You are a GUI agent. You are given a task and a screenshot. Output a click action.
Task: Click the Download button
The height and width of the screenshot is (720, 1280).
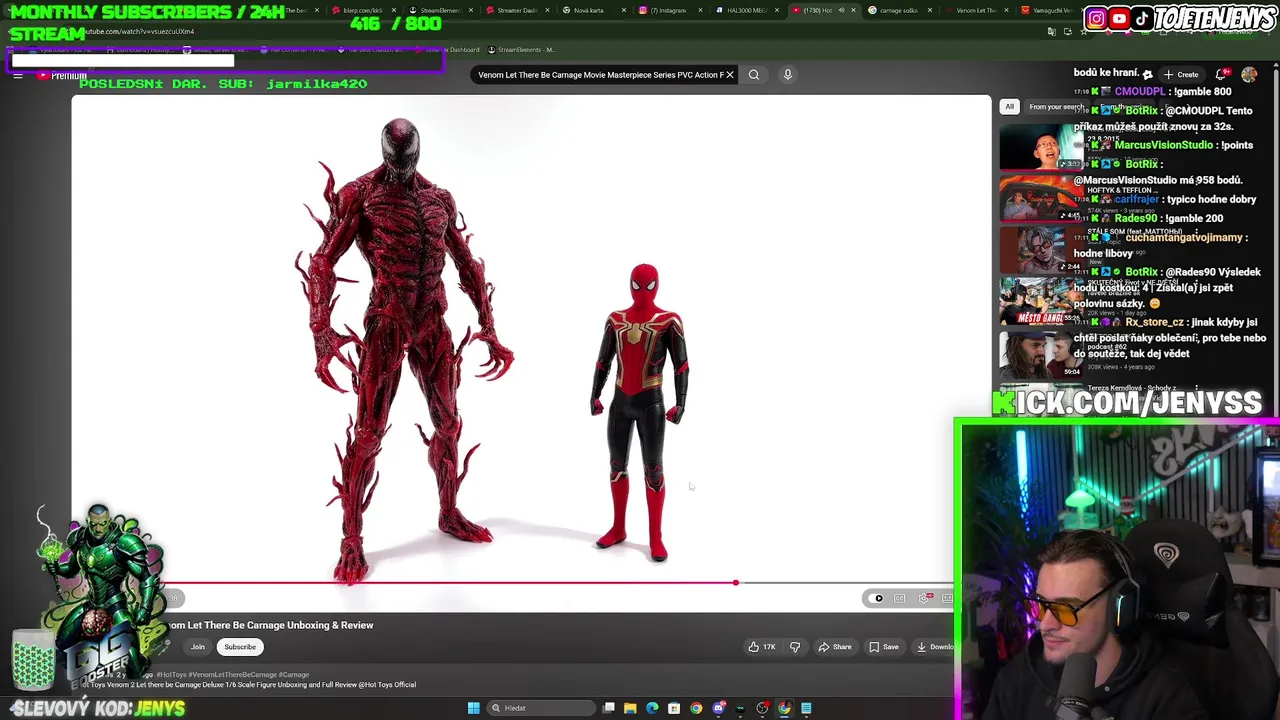pyautogui.click(x=935, y=647)
